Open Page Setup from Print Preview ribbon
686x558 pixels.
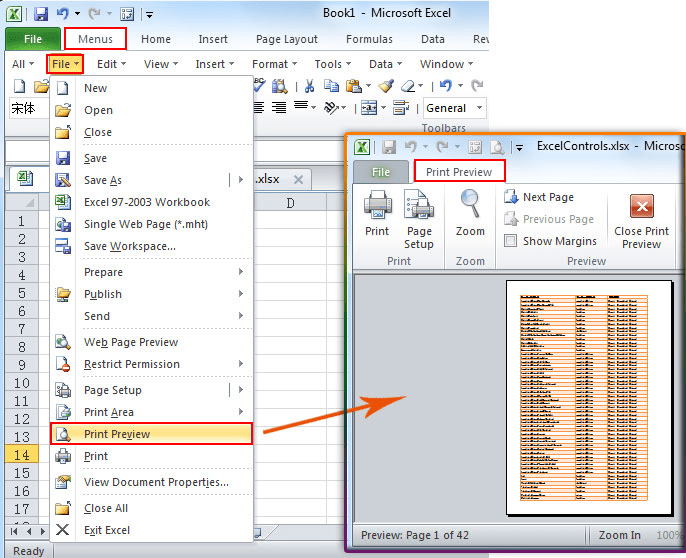click(419, 219)
